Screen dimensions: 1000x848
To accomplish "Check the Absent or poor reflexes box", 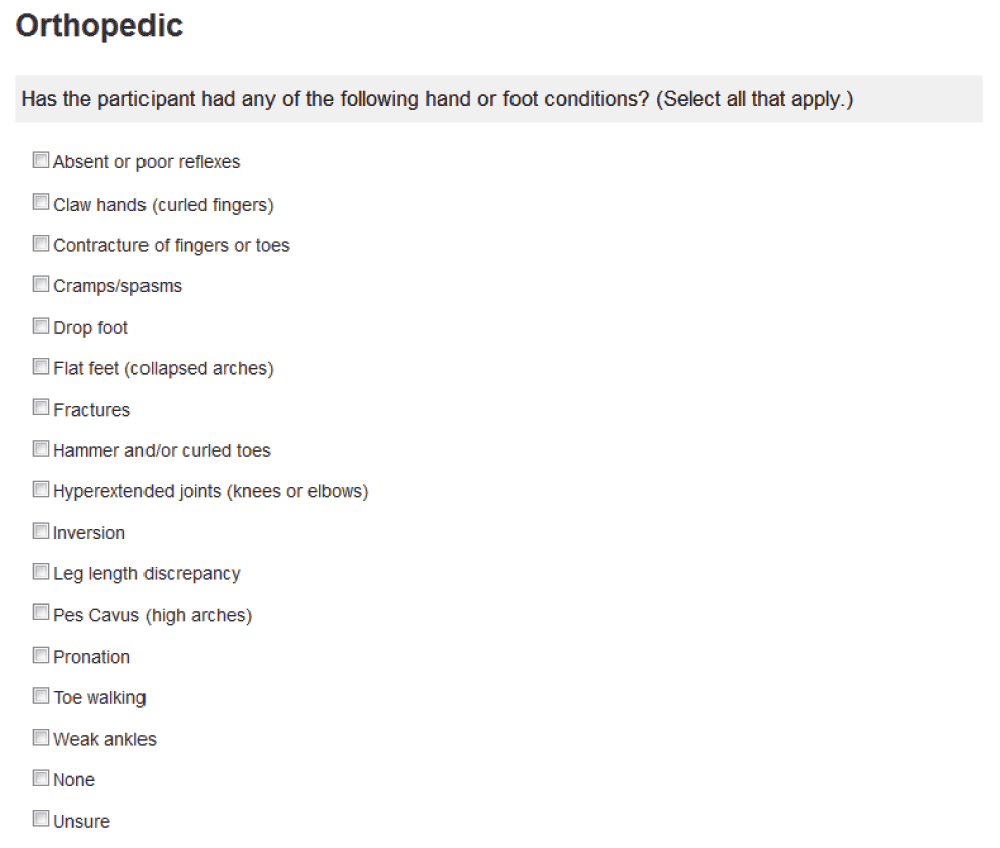I will tap(41, 159).
